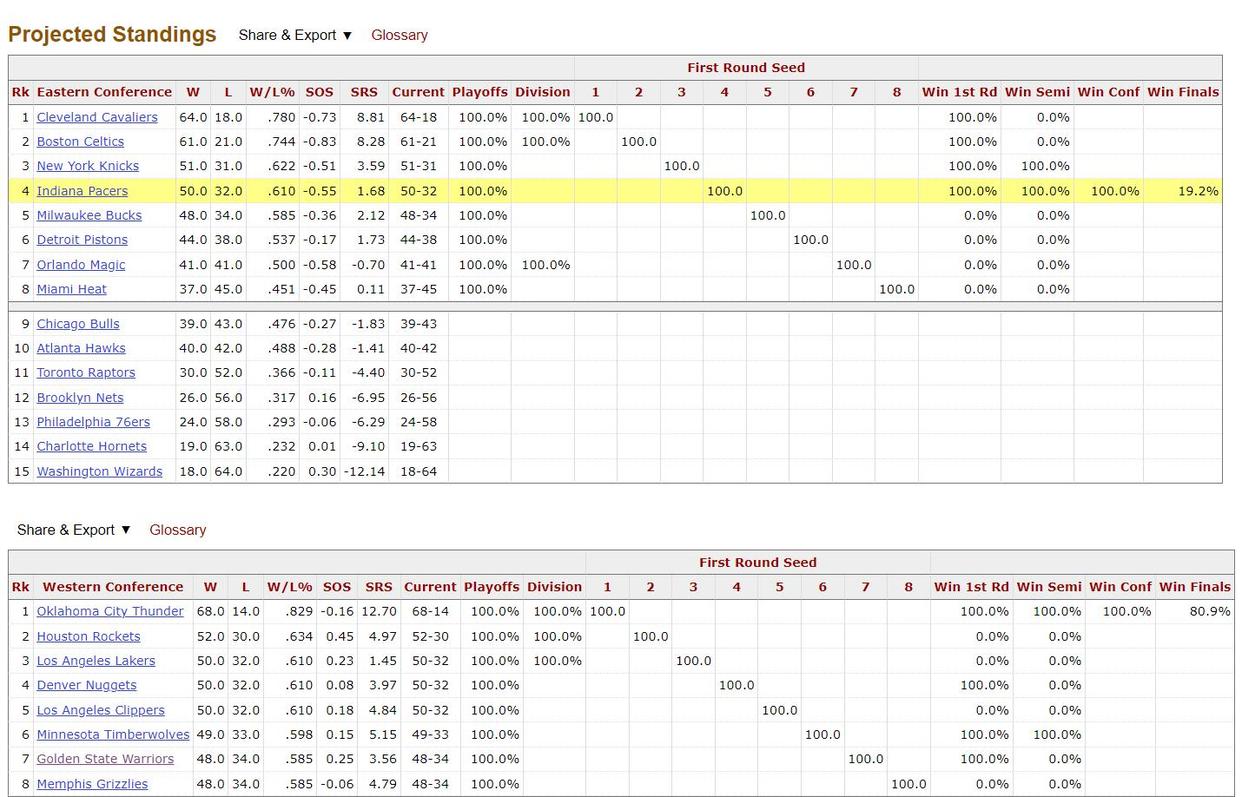Sort Western table by SRS header
Screen dimensions: 1242x797
[x=379, y=587]
